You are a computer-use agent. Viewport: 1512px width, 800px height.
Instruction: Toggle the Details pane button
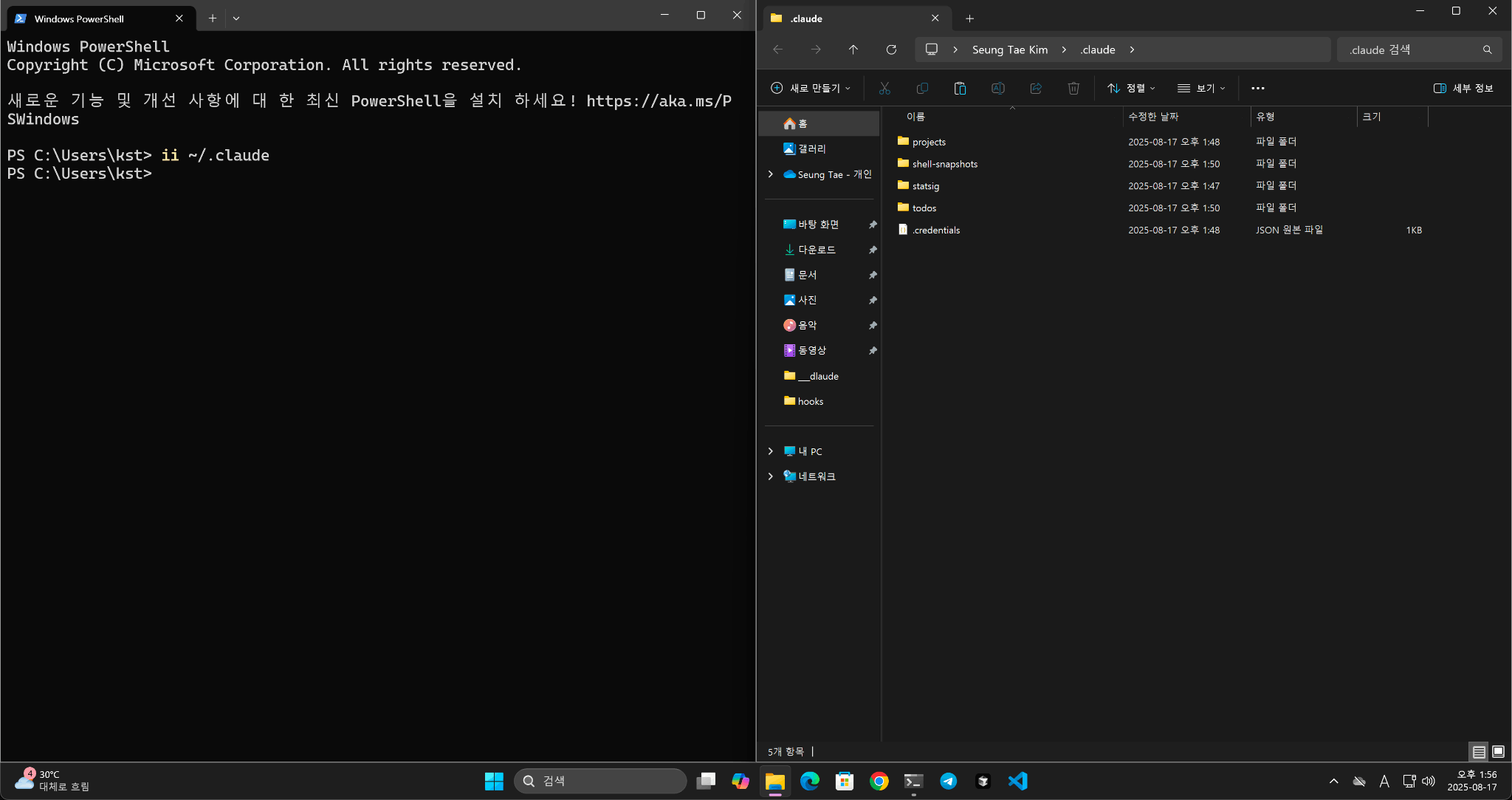click(1463, 89)
